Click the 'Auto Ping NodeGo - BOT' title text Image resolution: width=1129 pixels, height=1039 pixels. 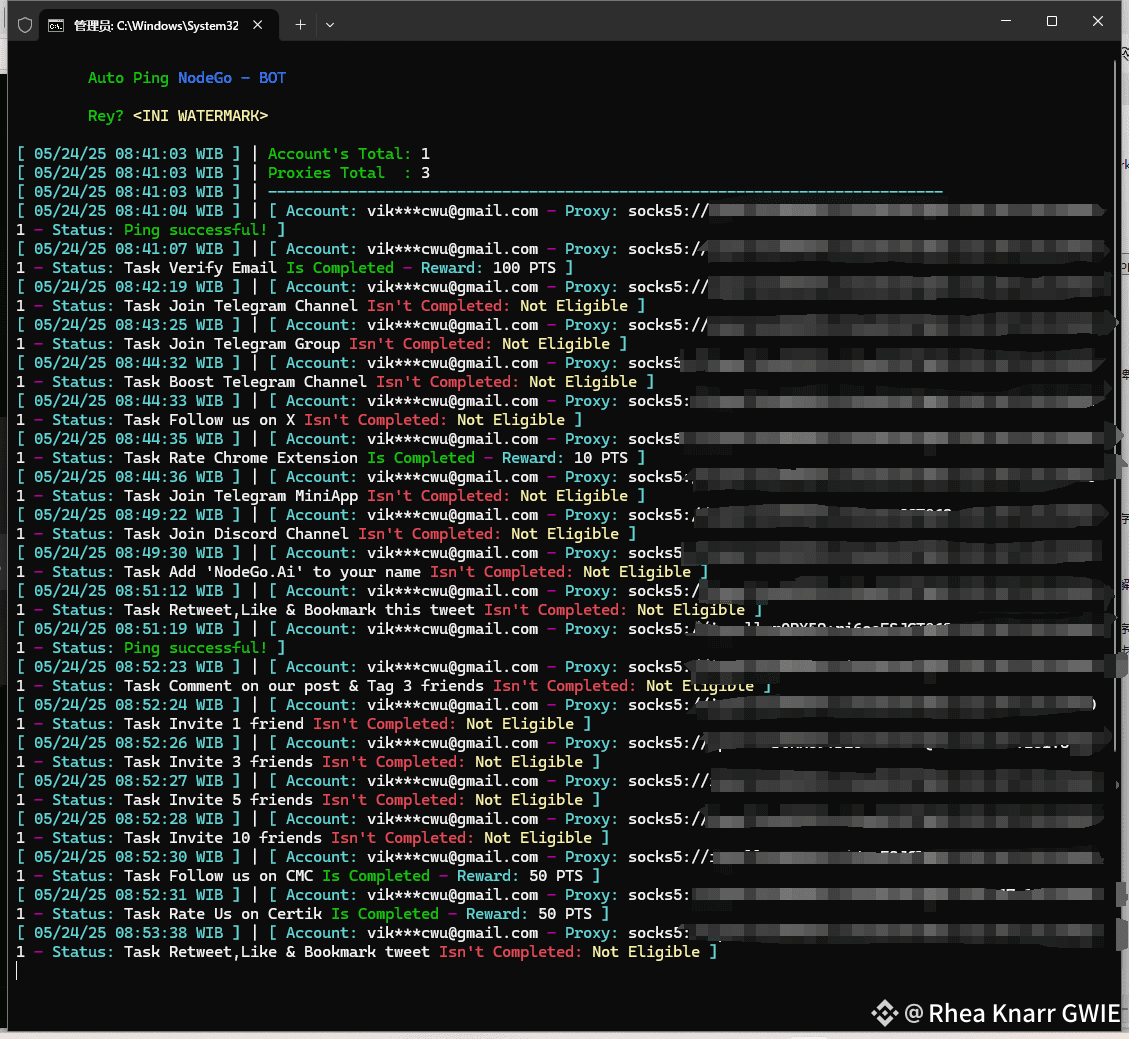(186, 78)
